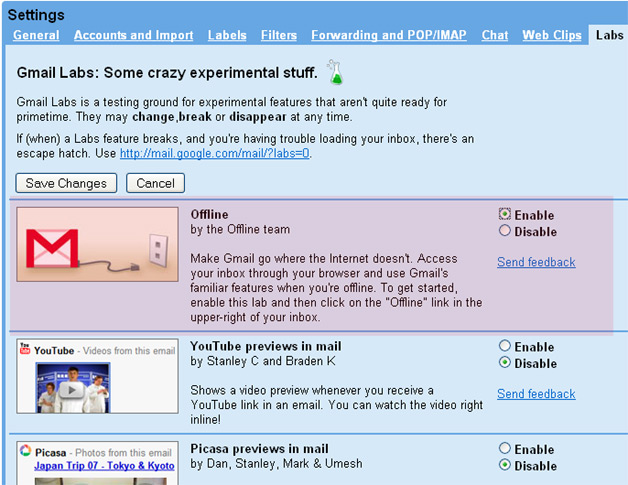Go to the Filters tab
Image resolution: width=628 pixels, height=485 pixels.
click(x=278, y=35)
